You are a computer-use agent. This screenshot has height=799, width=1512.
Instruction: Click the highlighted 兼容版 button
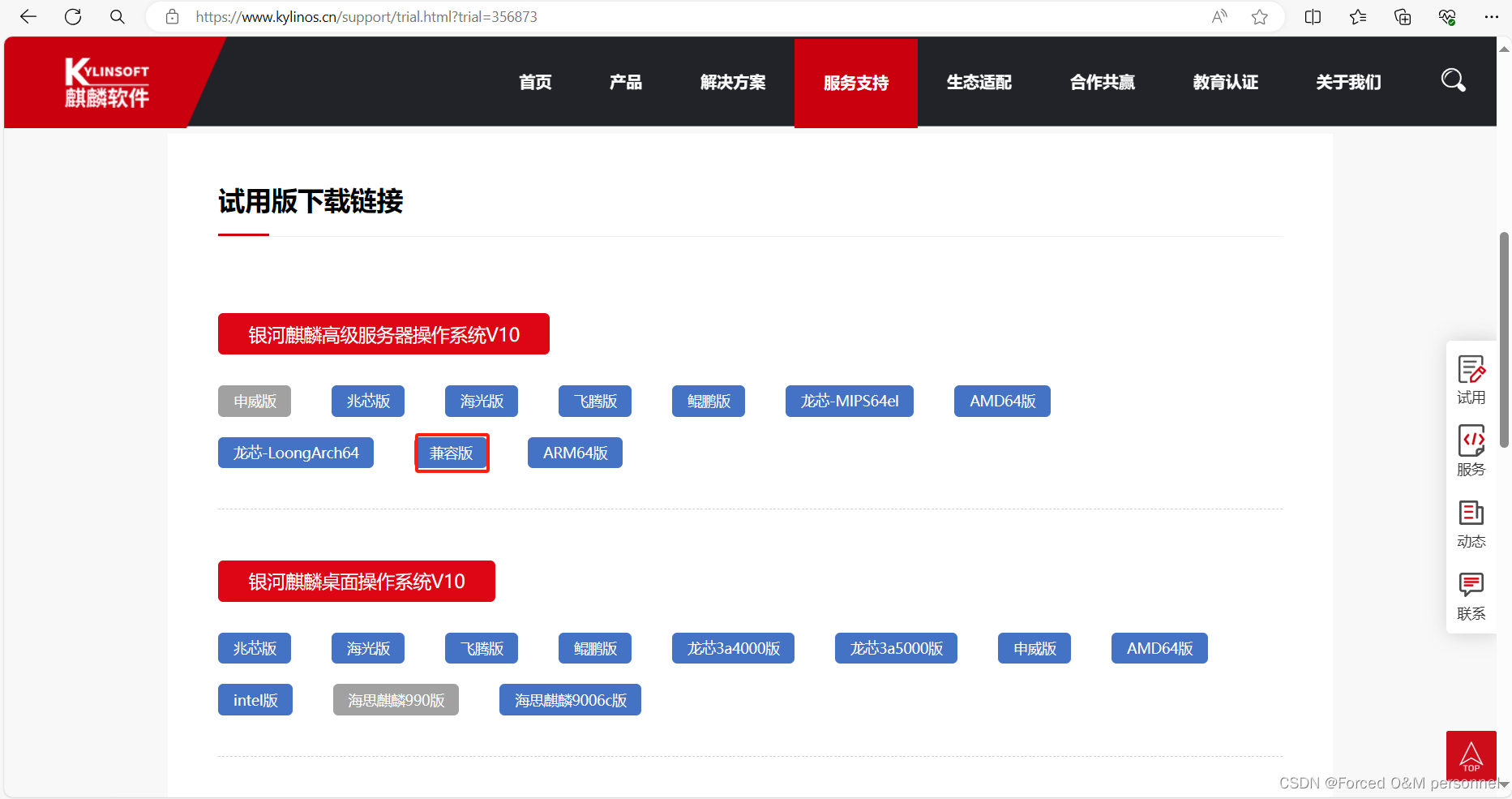pos(452,453)
